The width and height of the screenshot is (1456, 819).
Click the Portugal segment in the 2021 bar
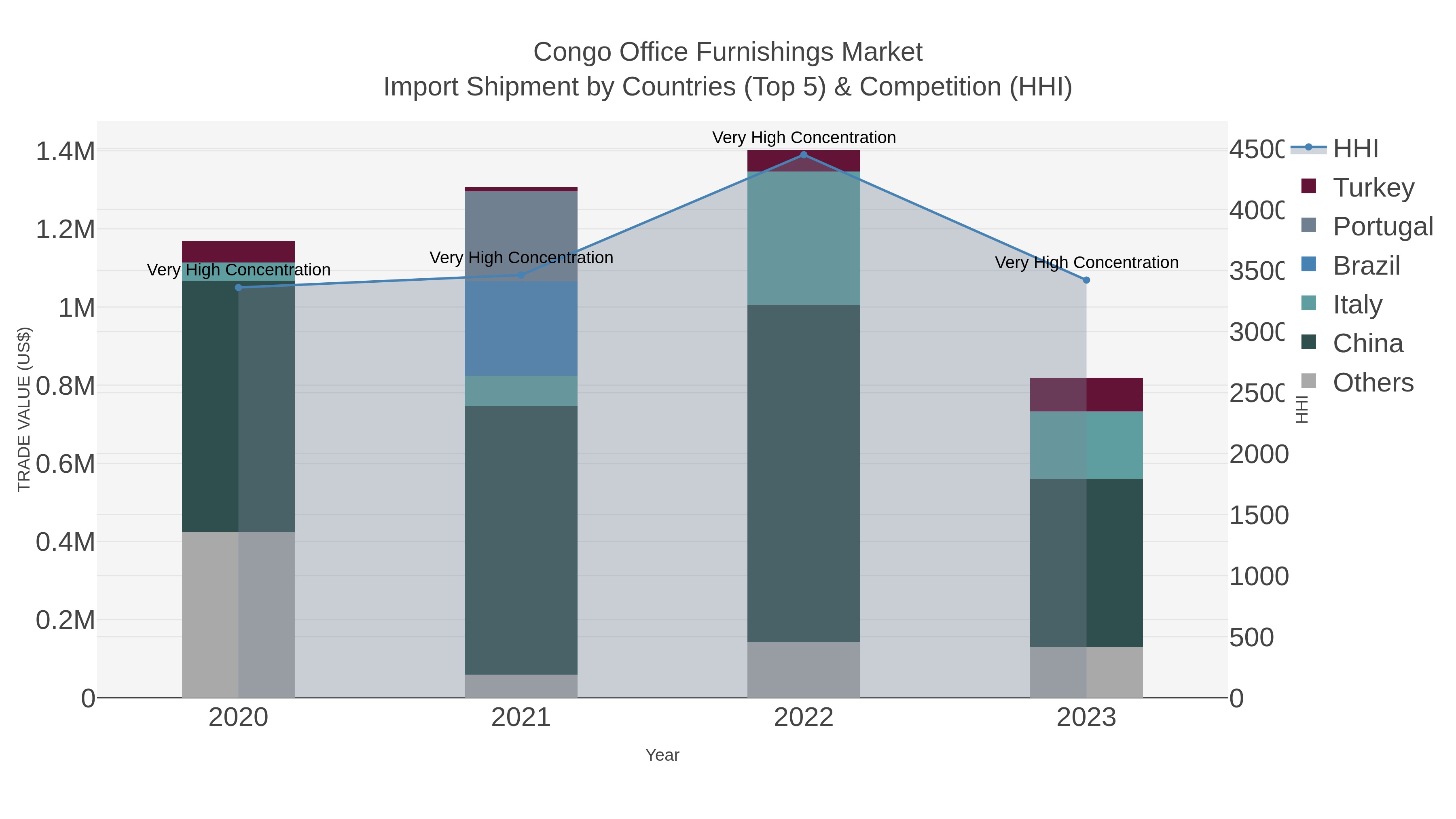[521, 236]
